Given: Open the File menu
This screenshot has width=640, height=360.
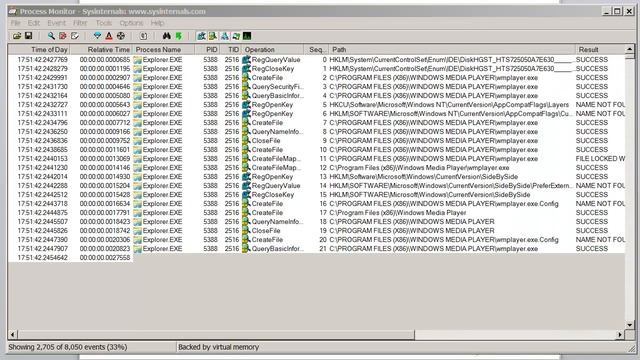Looking at the screenshot, I should [x=16, y=23].
